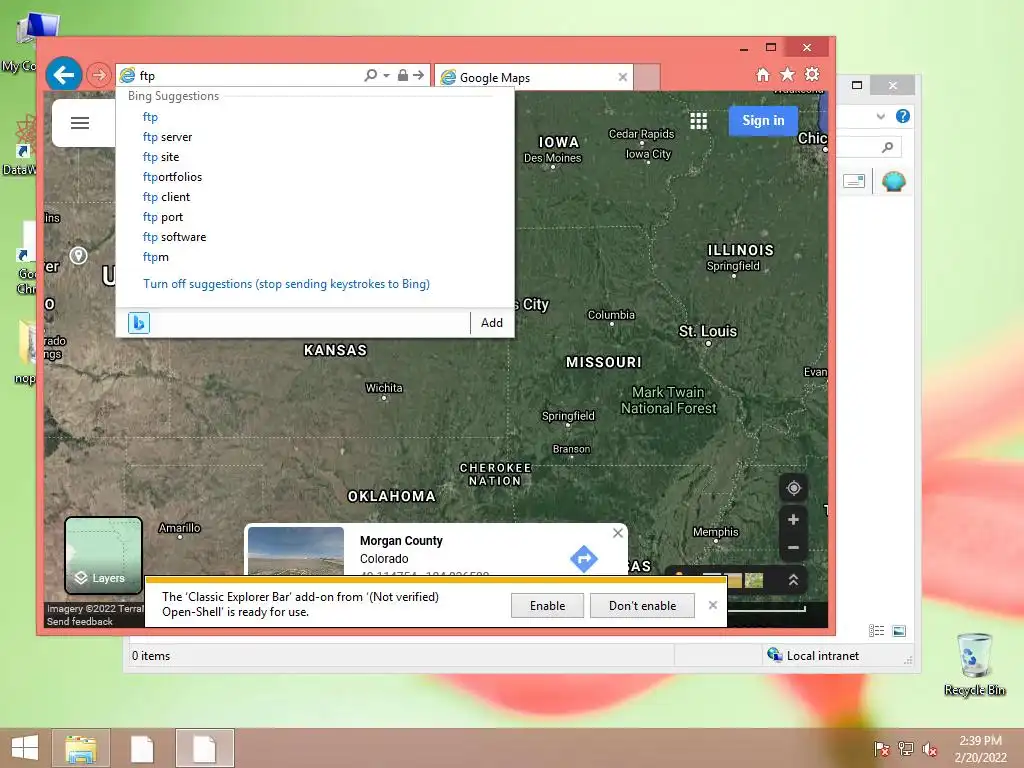Open the Windows Start button
The width and height of the screenshot is (1024, 768).
coord(25,748)
